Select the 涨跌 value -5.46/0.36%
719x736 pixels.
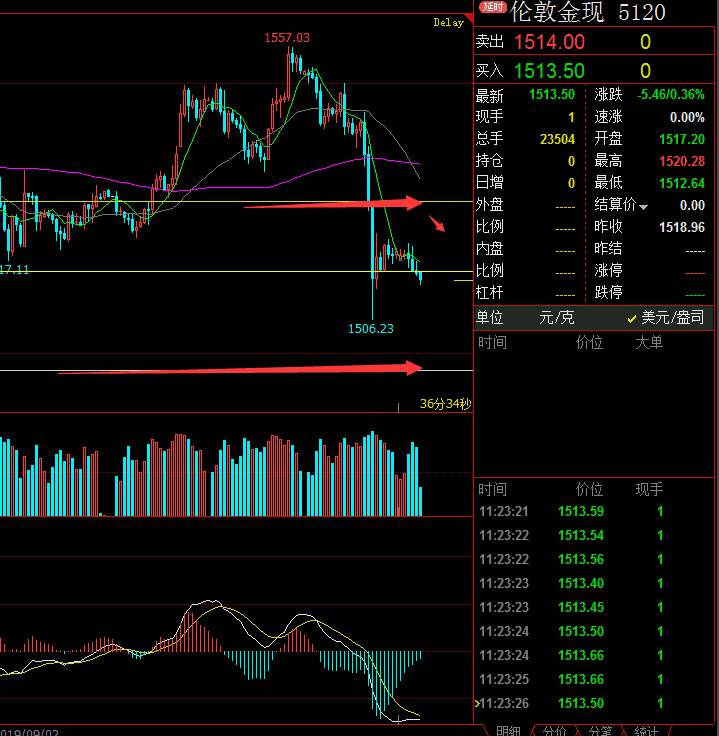[671, 94]
